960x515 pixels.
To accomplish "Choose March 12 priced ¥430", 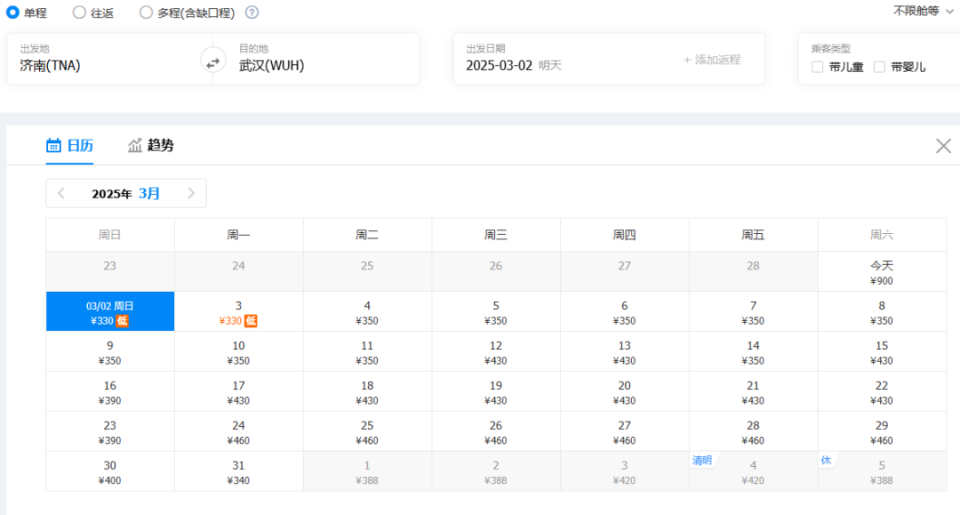I will (496, 352).
